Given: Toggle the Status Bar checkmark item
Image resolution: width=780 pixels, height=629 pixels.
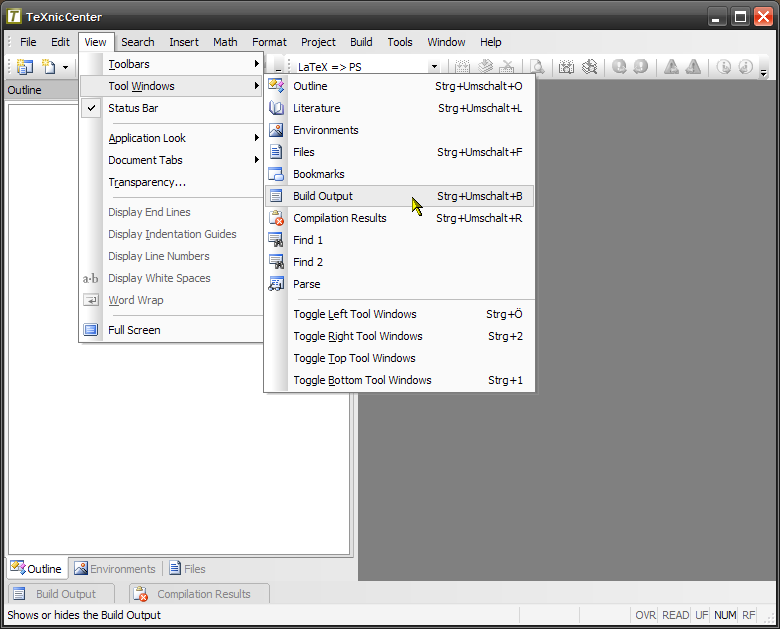Looking at the screenshot, I should [x=171, y=108].
